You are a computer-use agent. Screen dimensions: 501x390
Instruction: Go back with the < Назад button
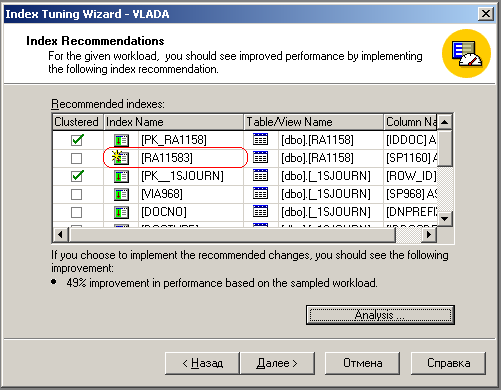pos(202,363)
